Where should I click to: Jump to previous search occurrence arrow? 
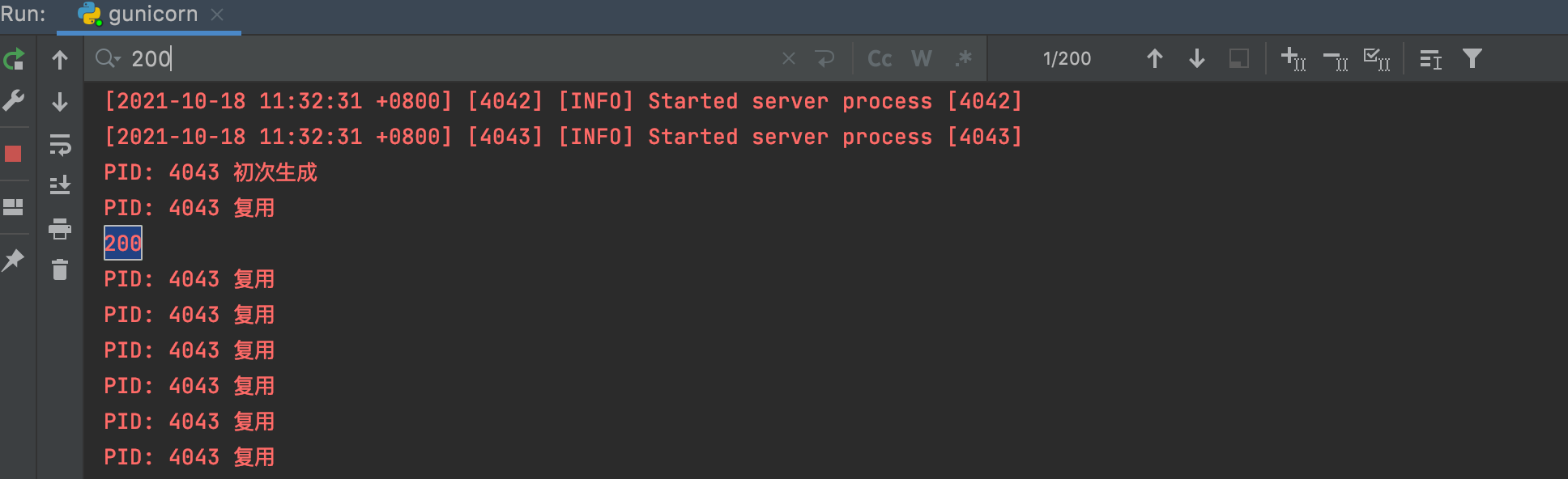[x=1154, y=57]
